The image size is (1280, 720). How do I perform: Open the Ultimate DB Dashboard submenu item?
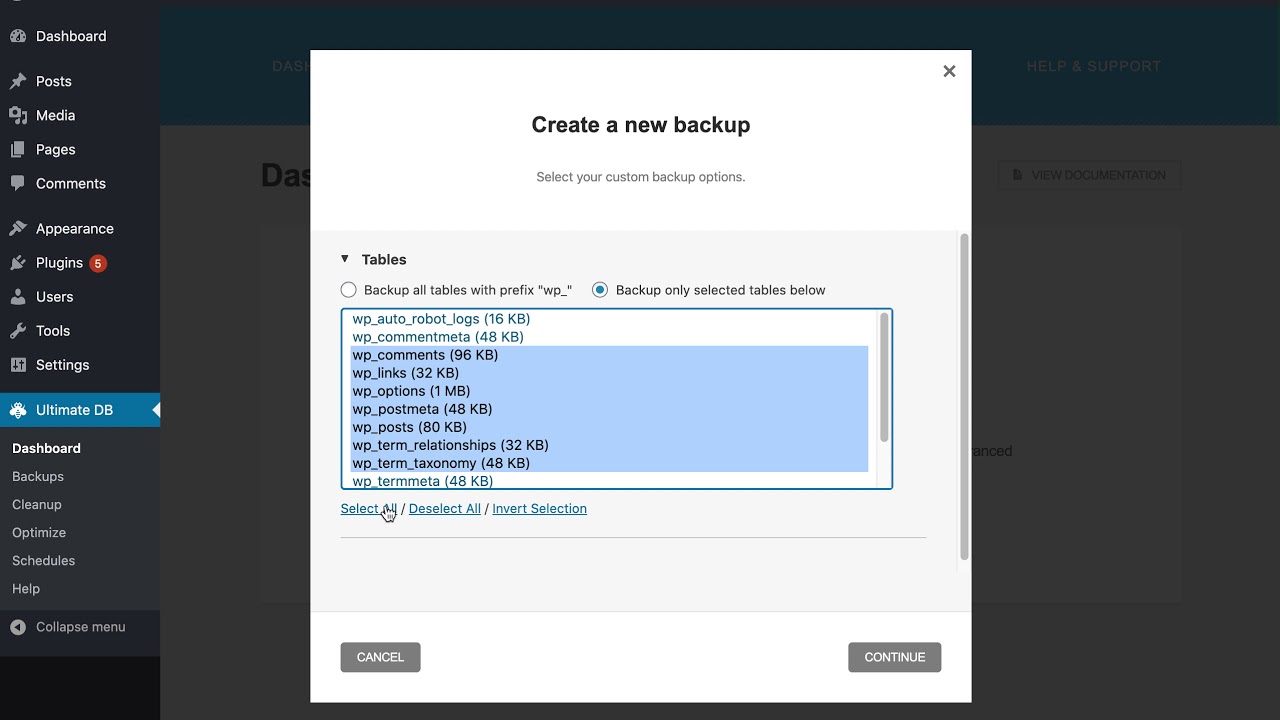[x=46, y=448]
